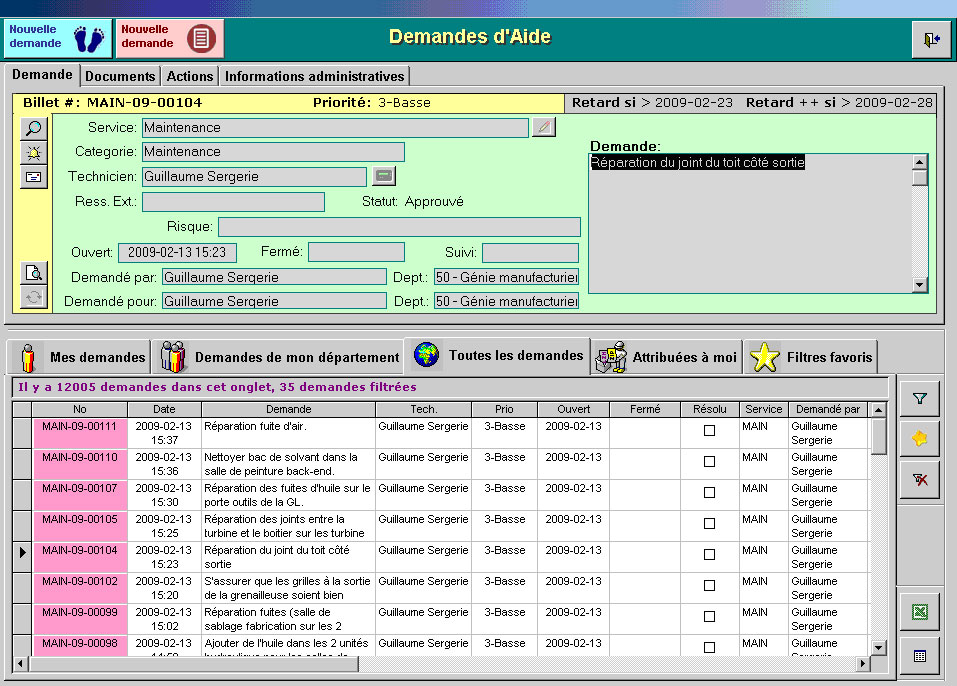This screenshot has height=686, width=957.
Task: Select the MAIN-09-00107 ticket number cell
Action: coord(80,495)
